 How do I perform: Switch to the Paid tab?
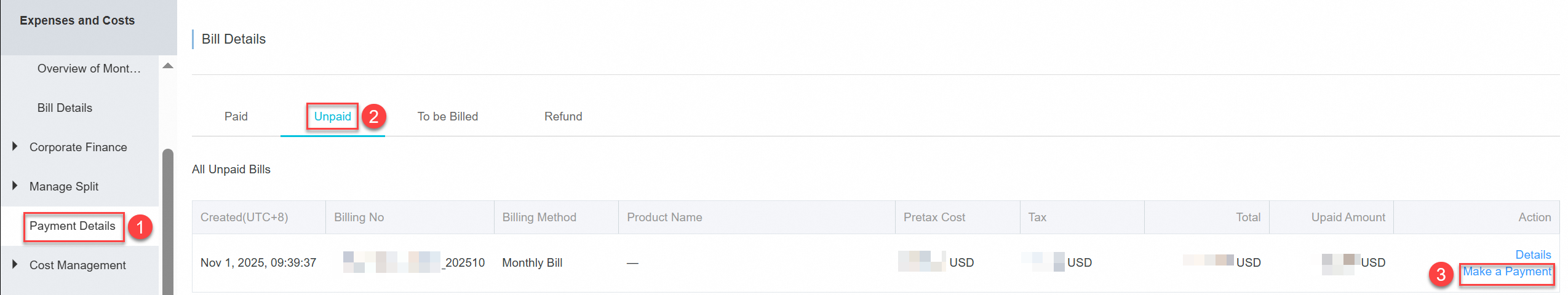(x=236, y=116)
